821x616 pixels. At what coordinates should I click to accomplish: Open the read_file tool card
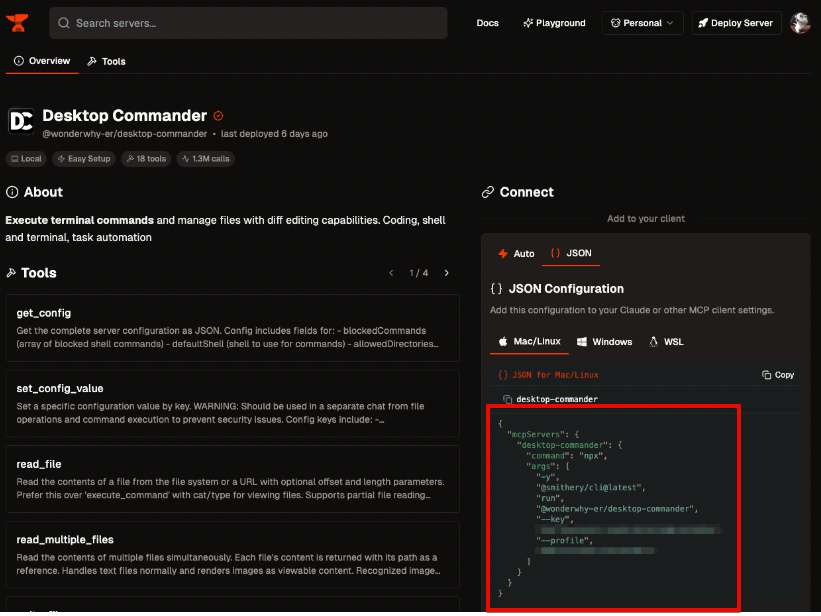coord(232,479)
